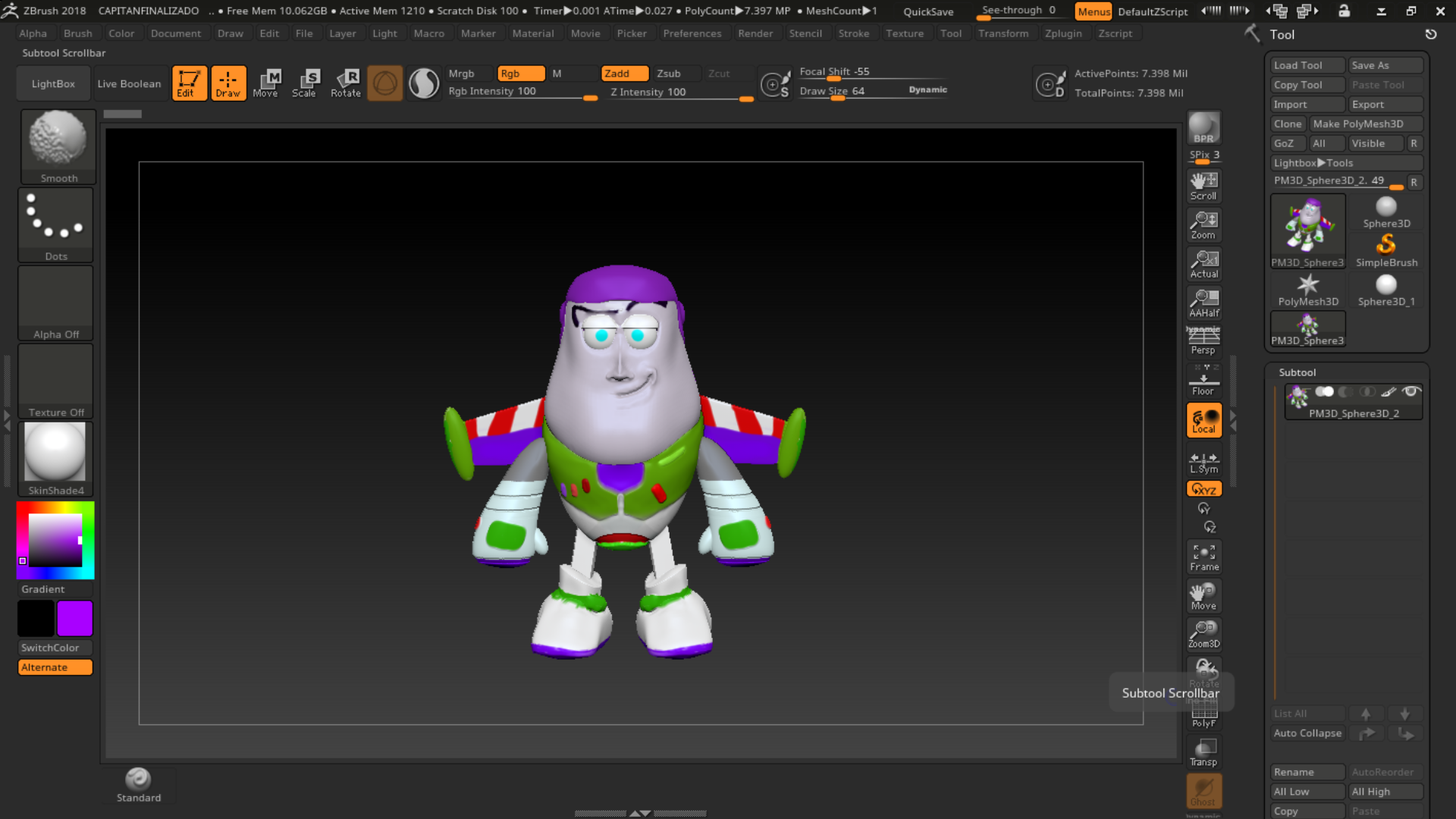
Task: Select the Sphere3D tool
Action: pyautogui.click(x=1386, y=212)
